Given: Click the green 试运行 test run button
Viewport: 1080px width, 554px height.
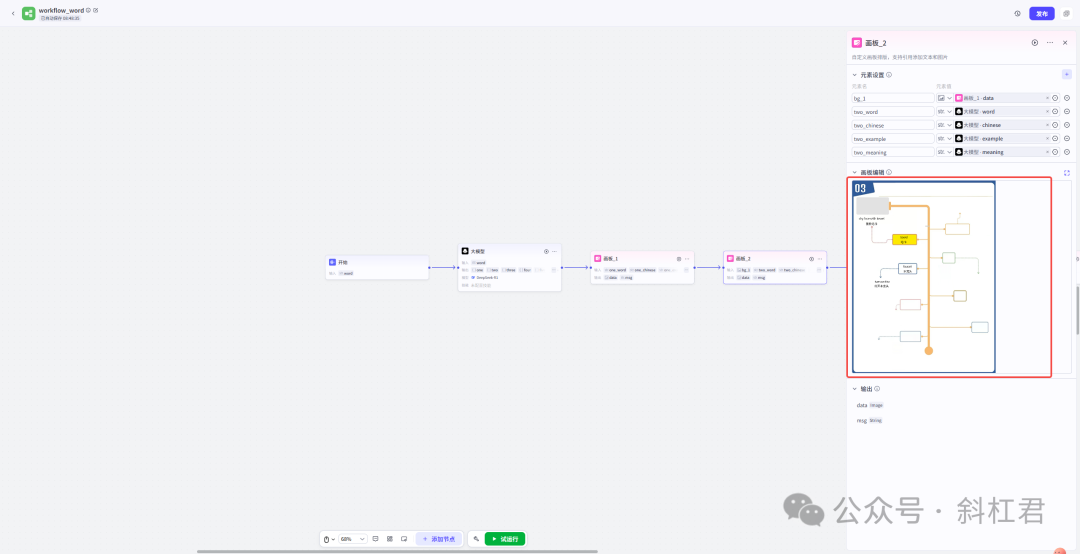Looking at the screenshot, I should tap(505, 539).
